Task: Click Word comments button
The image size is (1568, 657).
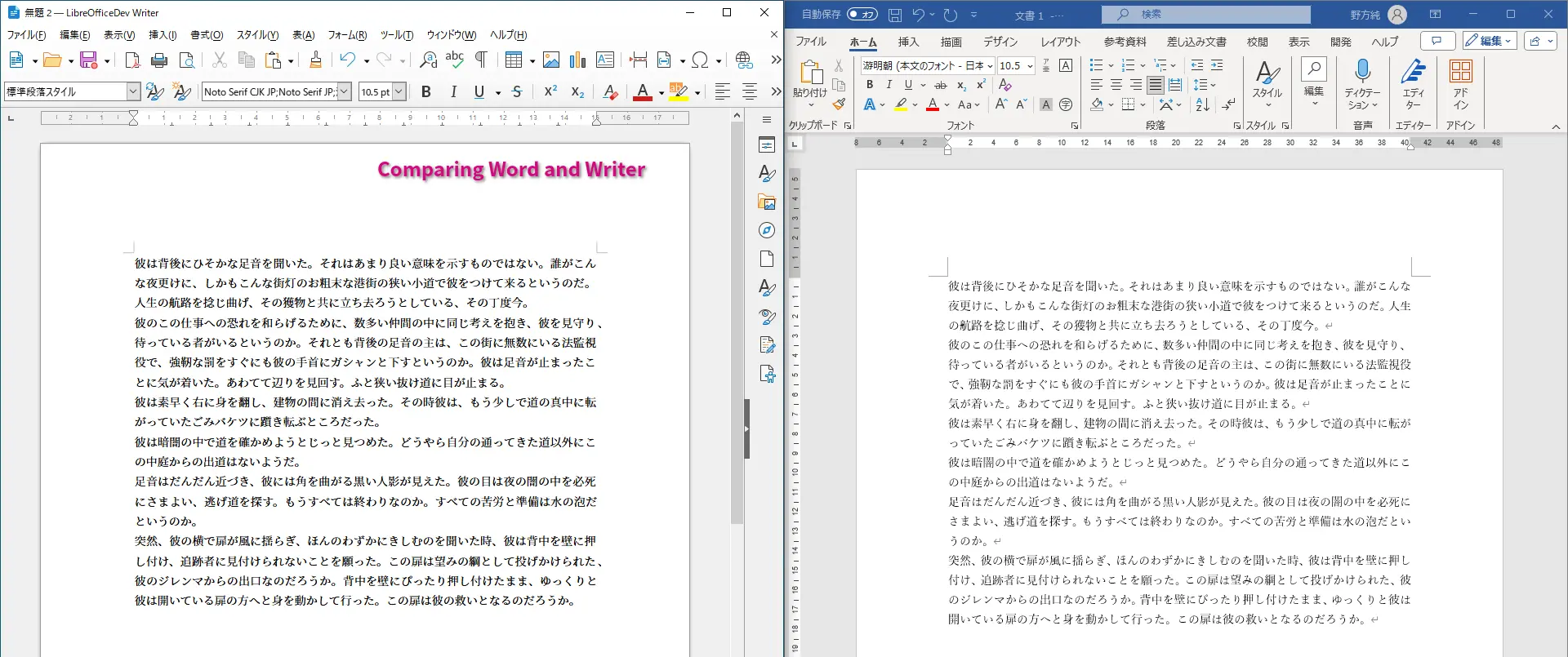Action: pos(1437,41)
